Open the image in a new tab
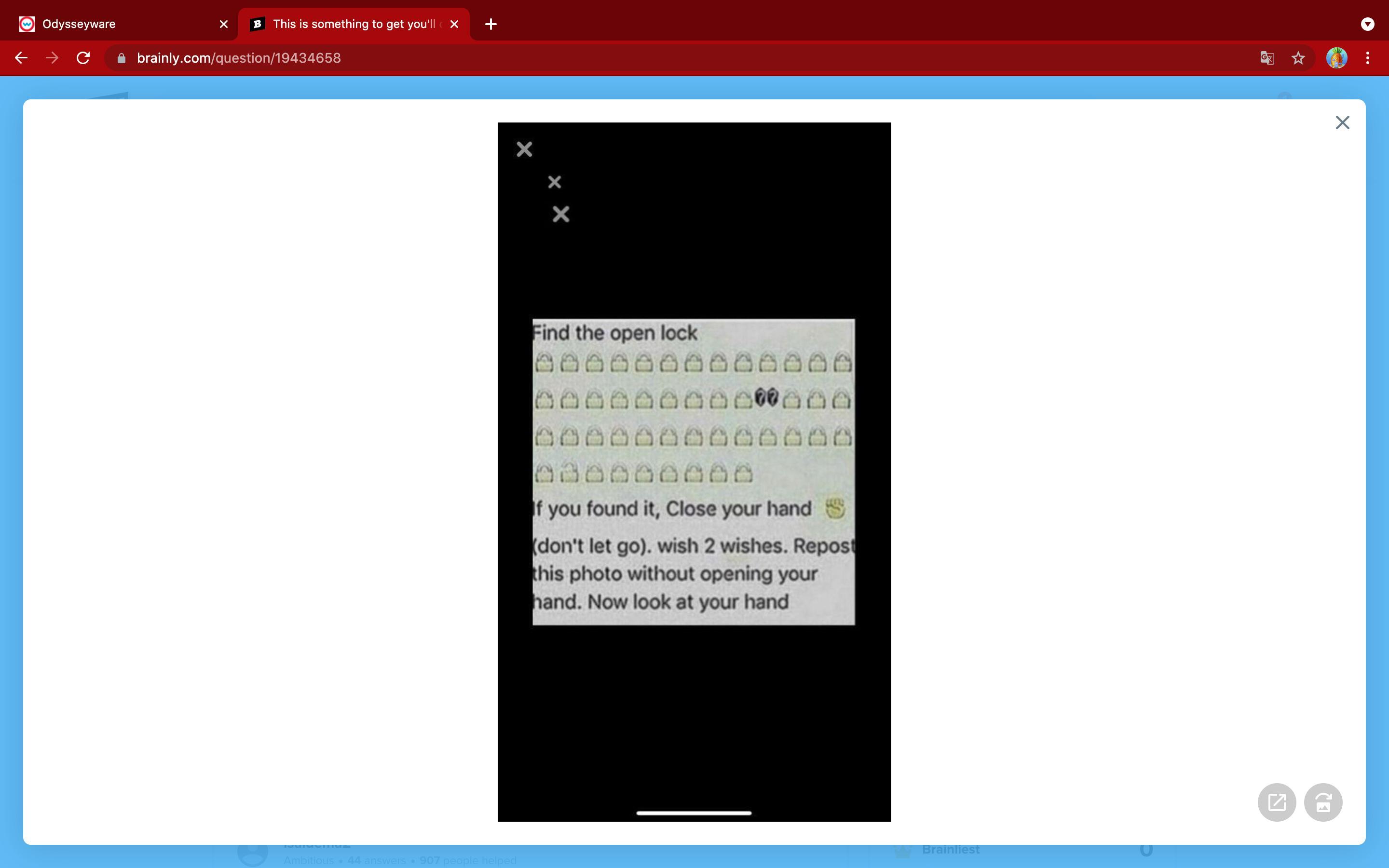Viewport: 1389px width, 868px height. pyautogui.click(x=1276, y=802)
